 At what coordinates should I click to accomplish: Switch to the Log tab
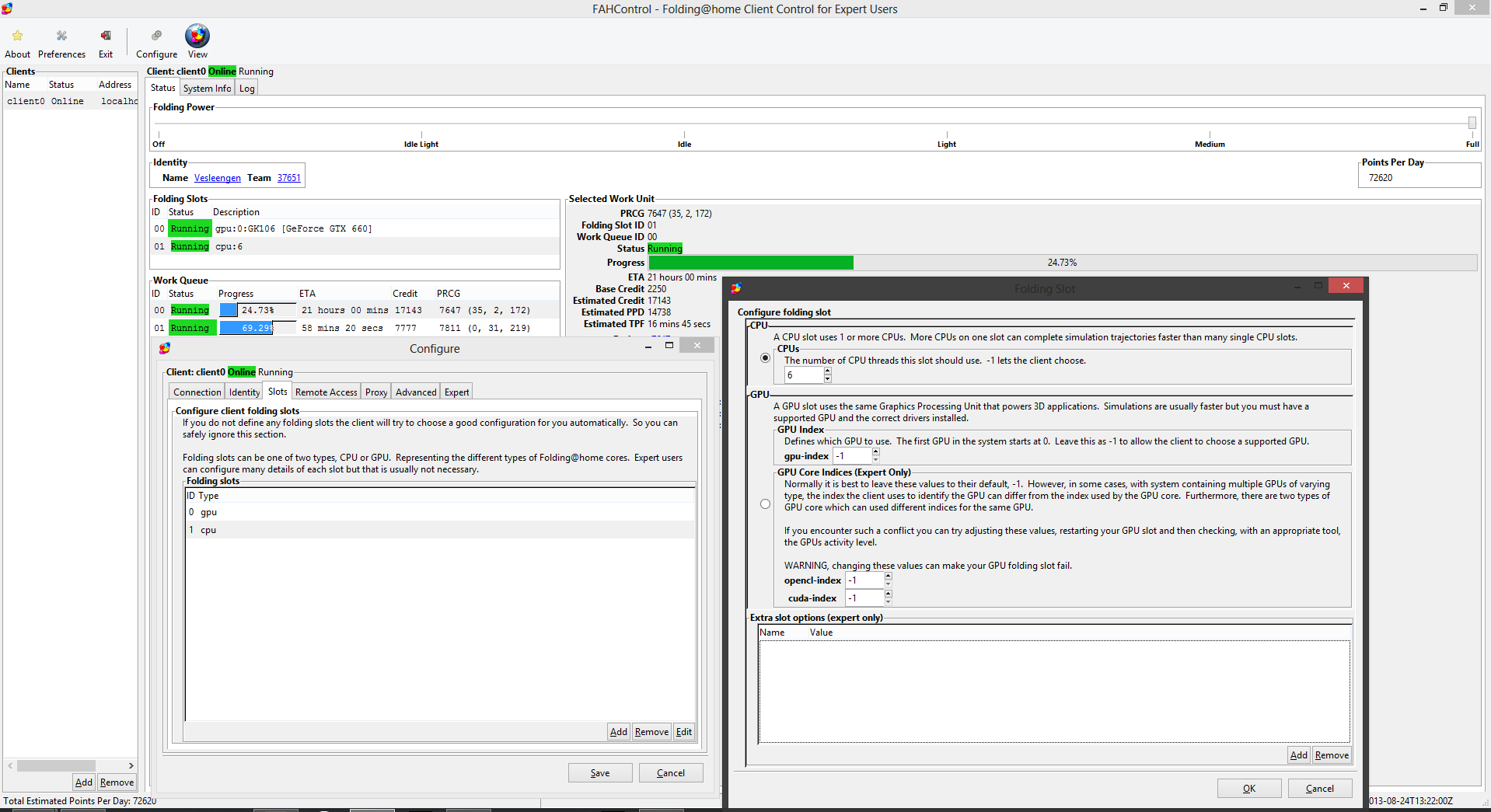click(x=247, y=89)
